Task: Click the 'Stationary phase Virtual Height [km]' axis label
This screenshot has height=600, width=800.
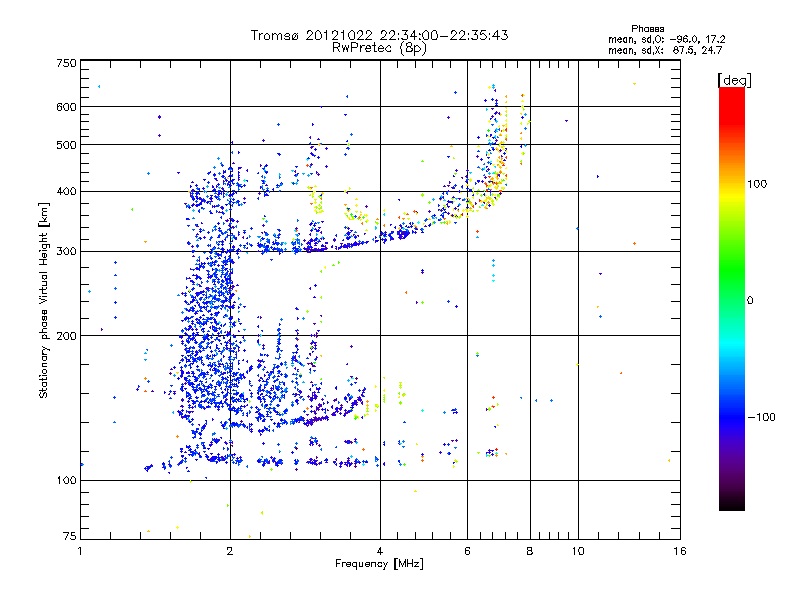Action: click(x=44, y=300)
